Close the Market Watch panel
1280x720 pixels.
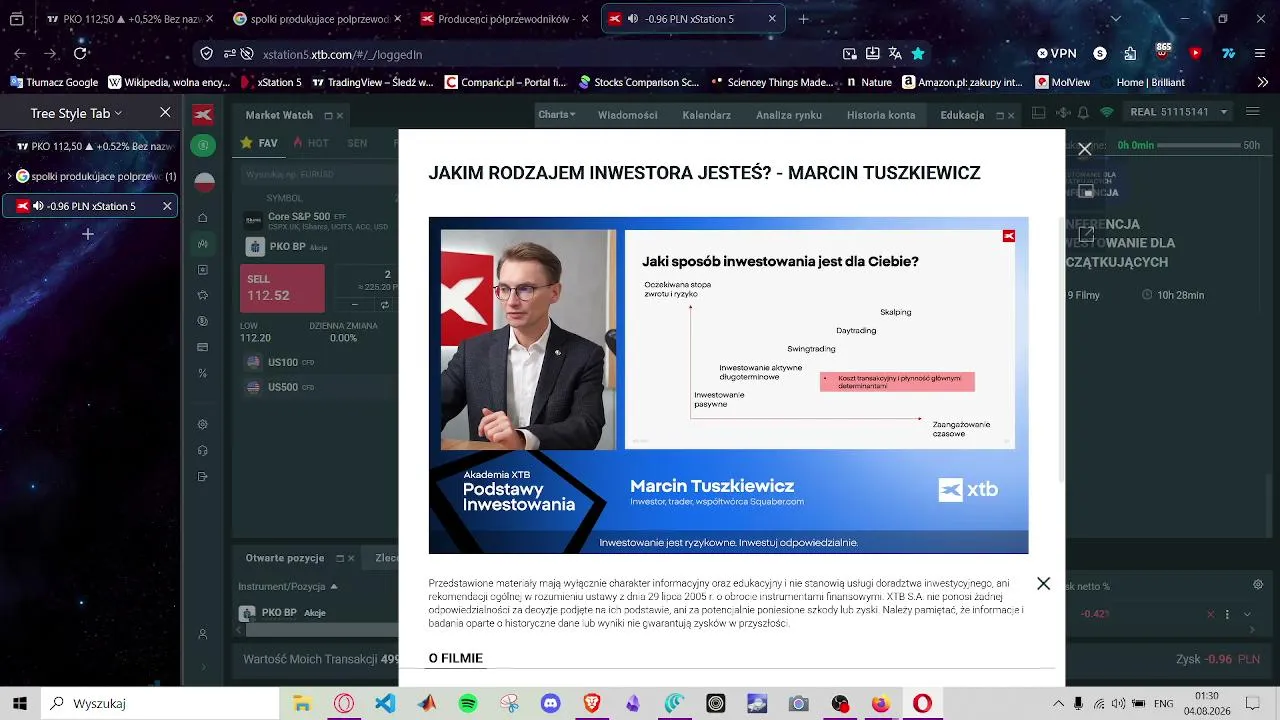340,115
